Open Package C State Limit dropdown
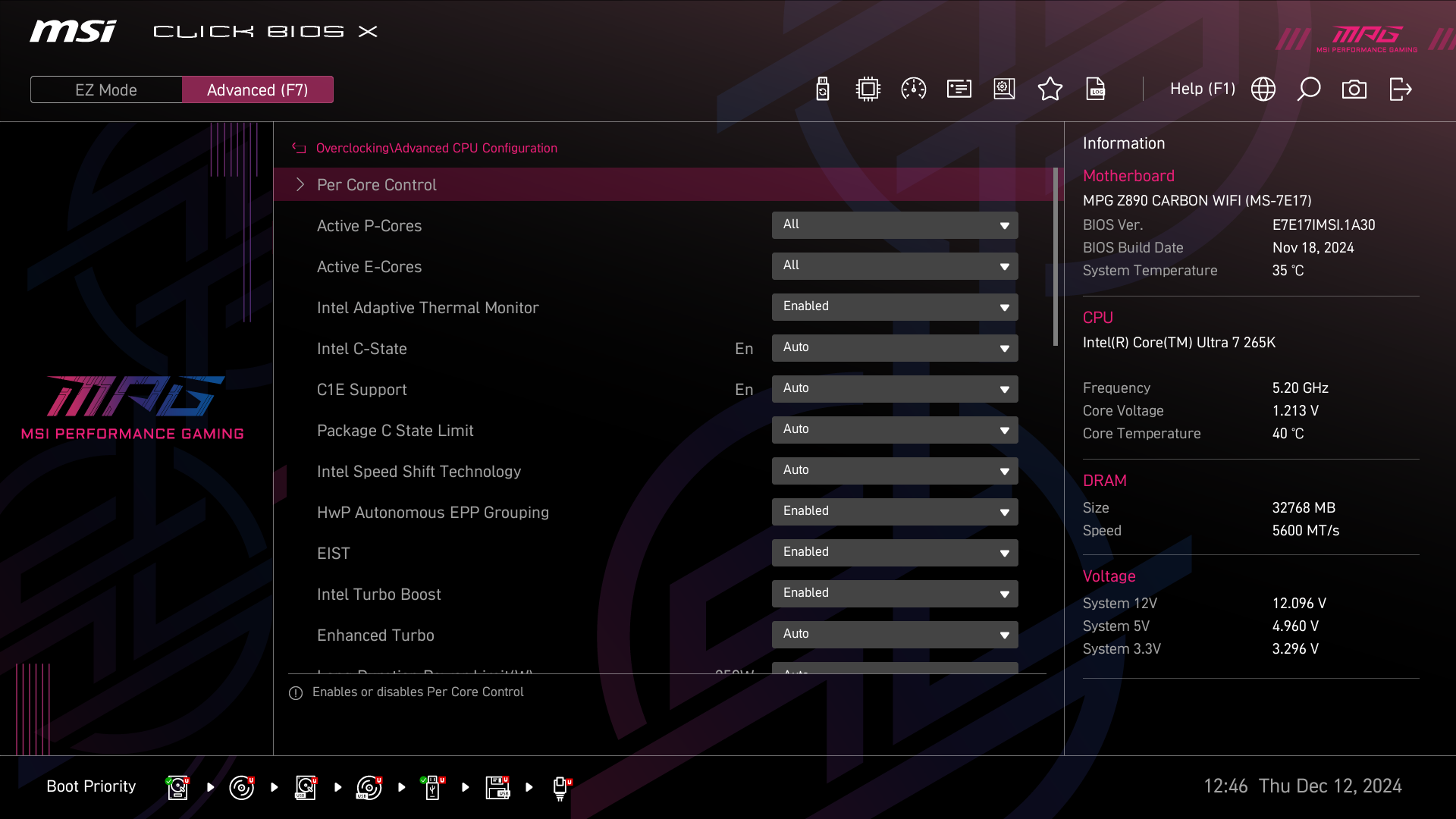1456x819 pixels. point(895,430)
